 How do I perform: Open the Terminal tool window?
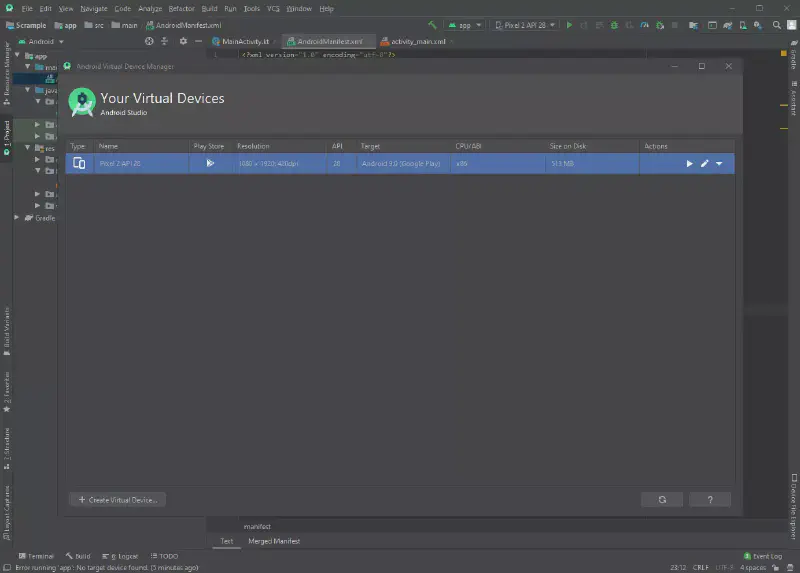coord(36,556)
